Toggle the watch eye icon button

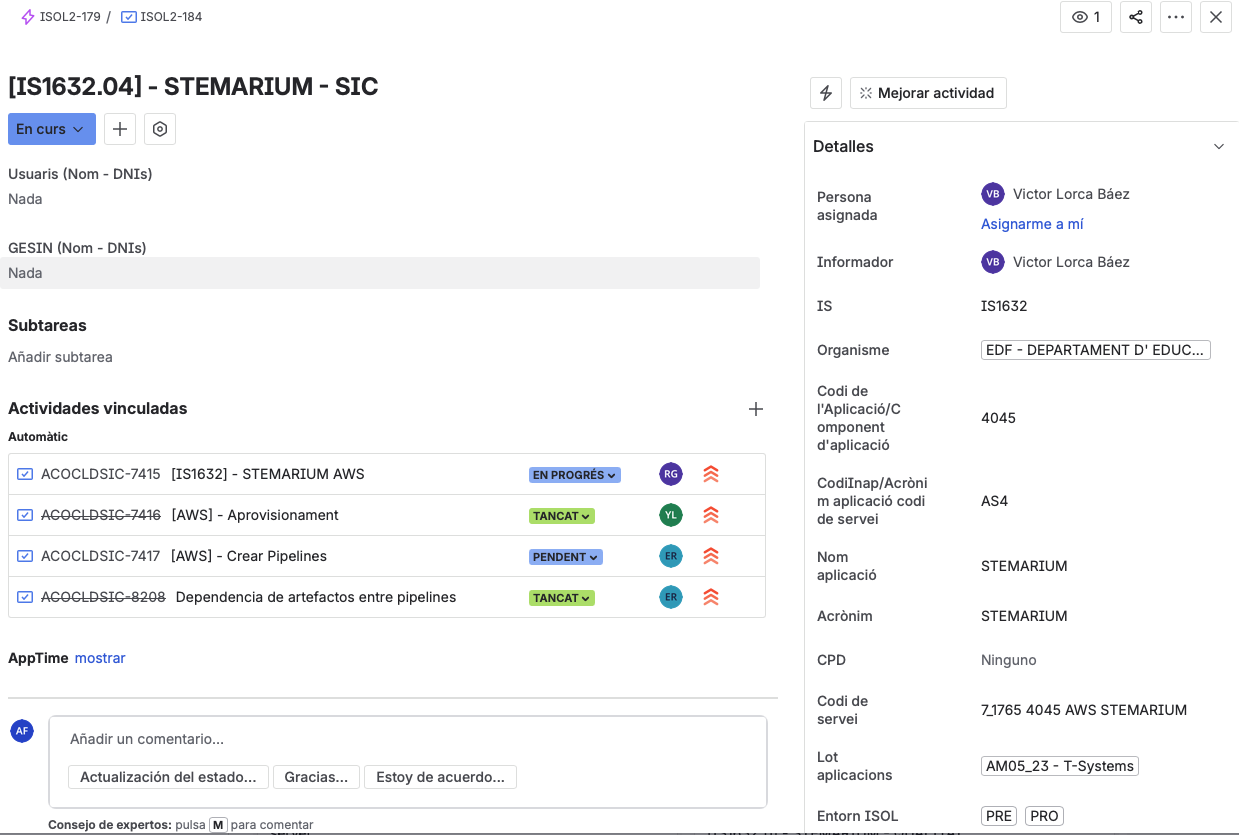click(1085, 17)
